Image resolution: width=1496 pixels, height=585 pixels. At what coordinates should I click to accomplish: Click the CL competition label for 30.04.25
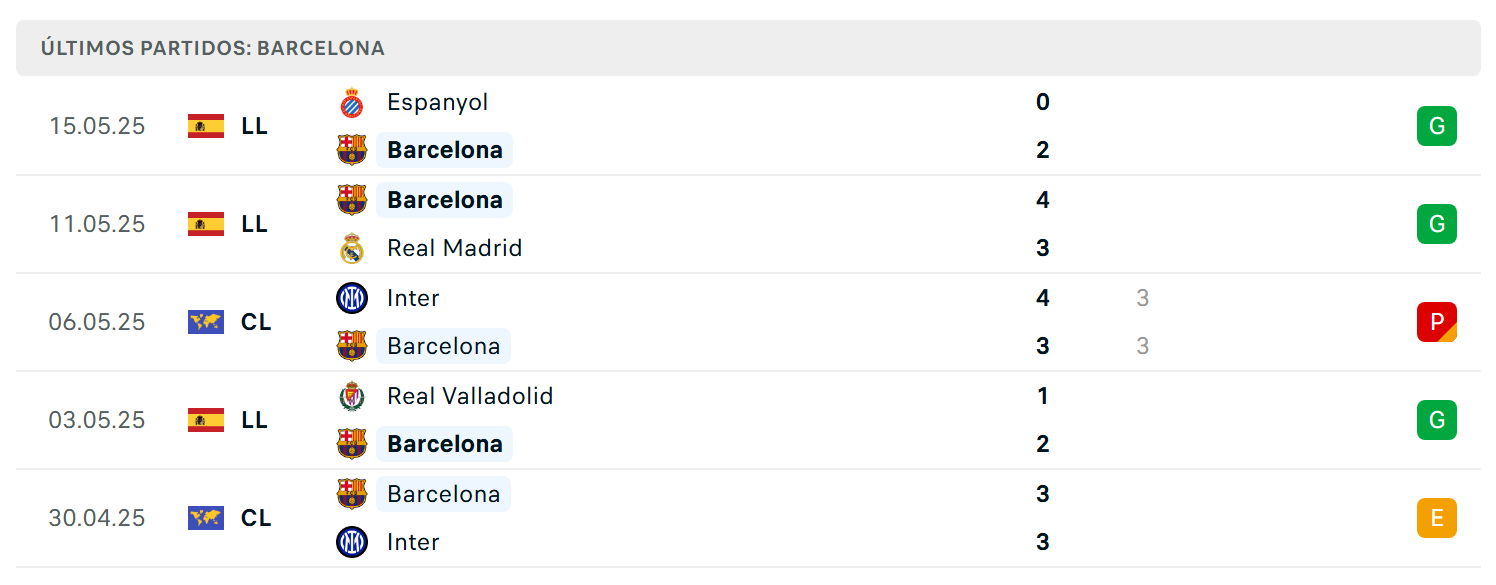[256, 518]
